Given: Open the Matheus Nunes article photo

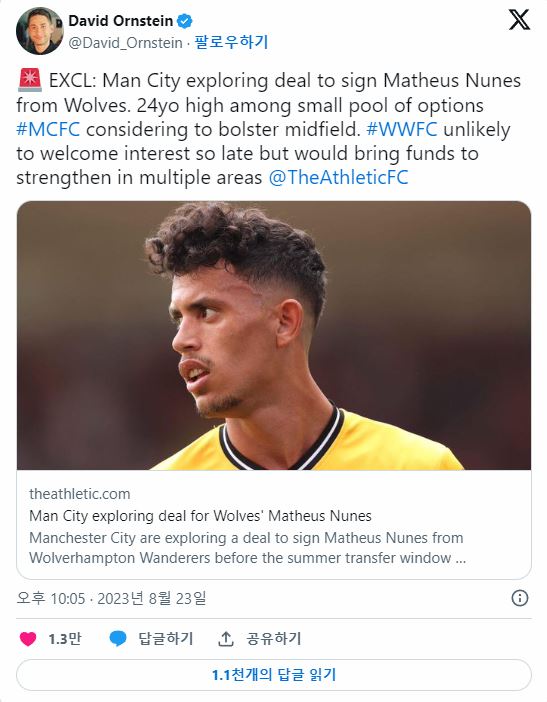Looking at the screenshot, I should [x=274, y=335].
